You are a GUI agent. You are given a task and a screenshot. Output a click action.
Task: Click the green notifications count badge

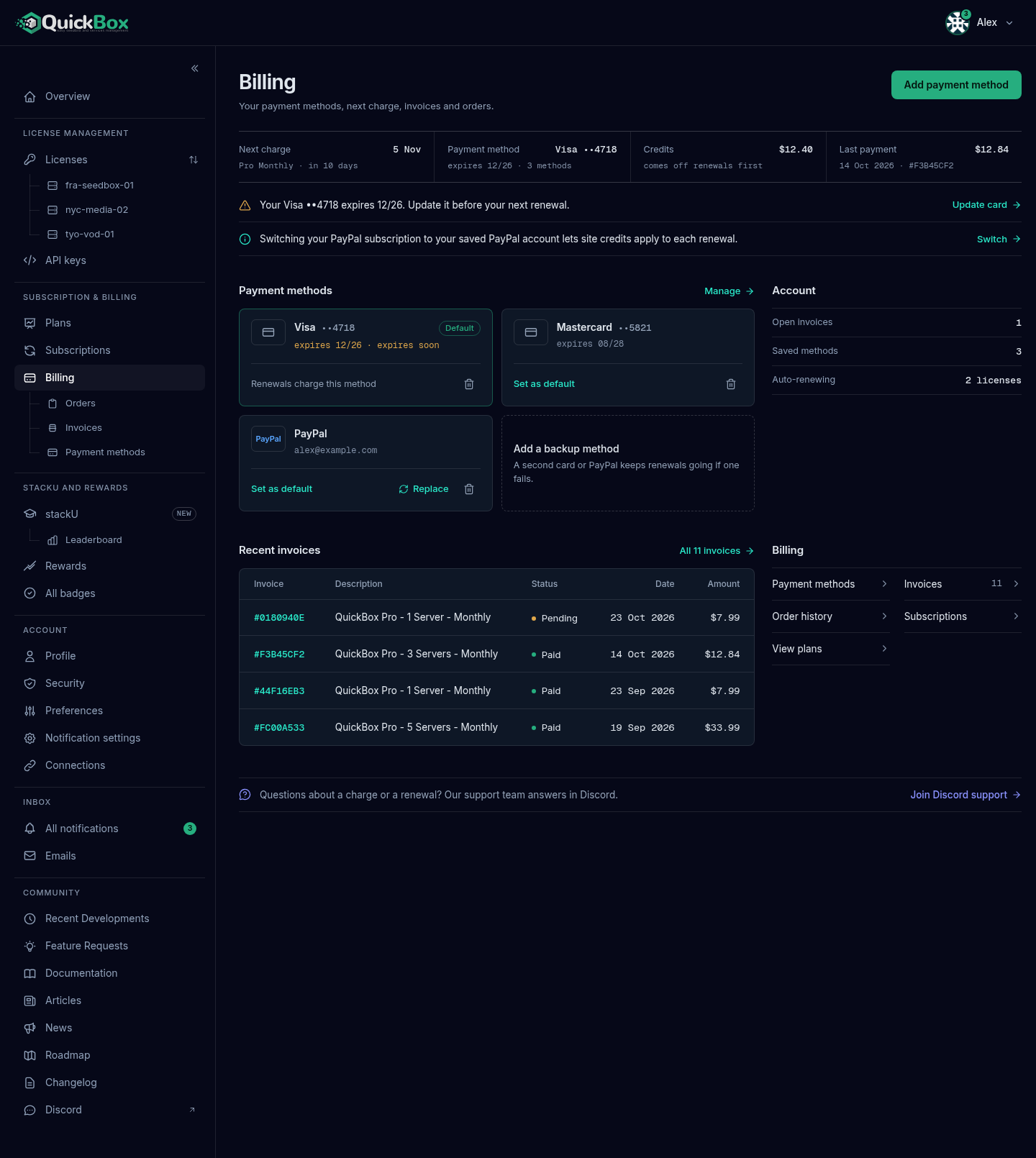tap(190, 829)
